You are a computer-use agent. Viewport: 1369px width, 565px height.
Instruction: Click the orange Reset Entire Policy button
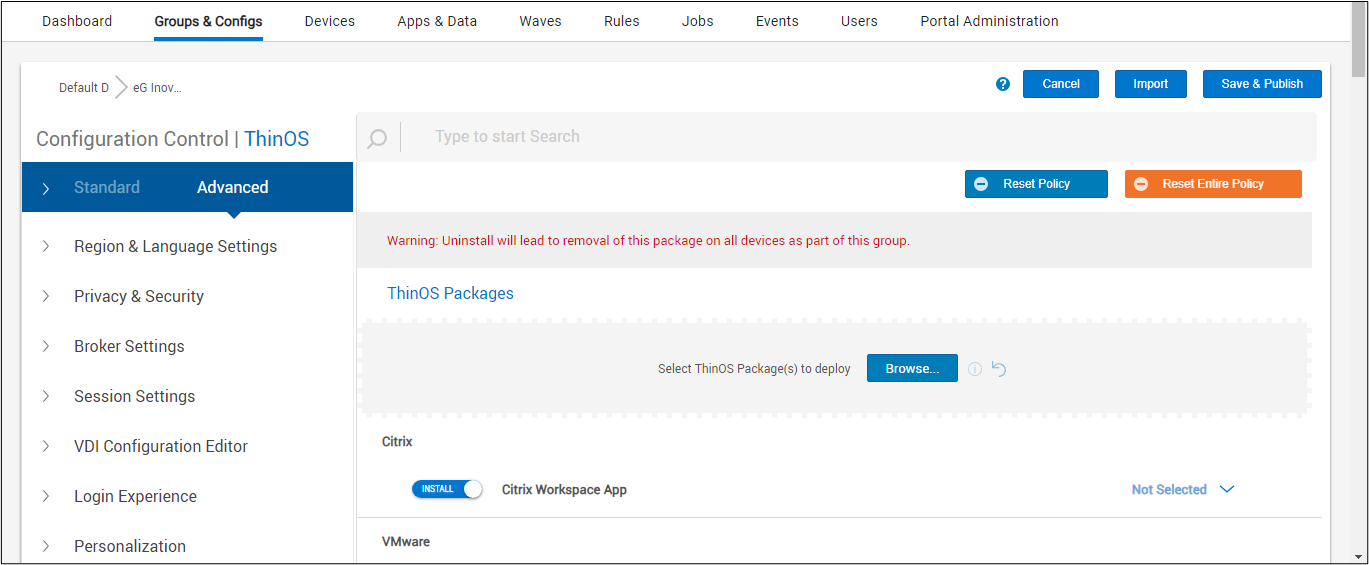(1213, 184)
